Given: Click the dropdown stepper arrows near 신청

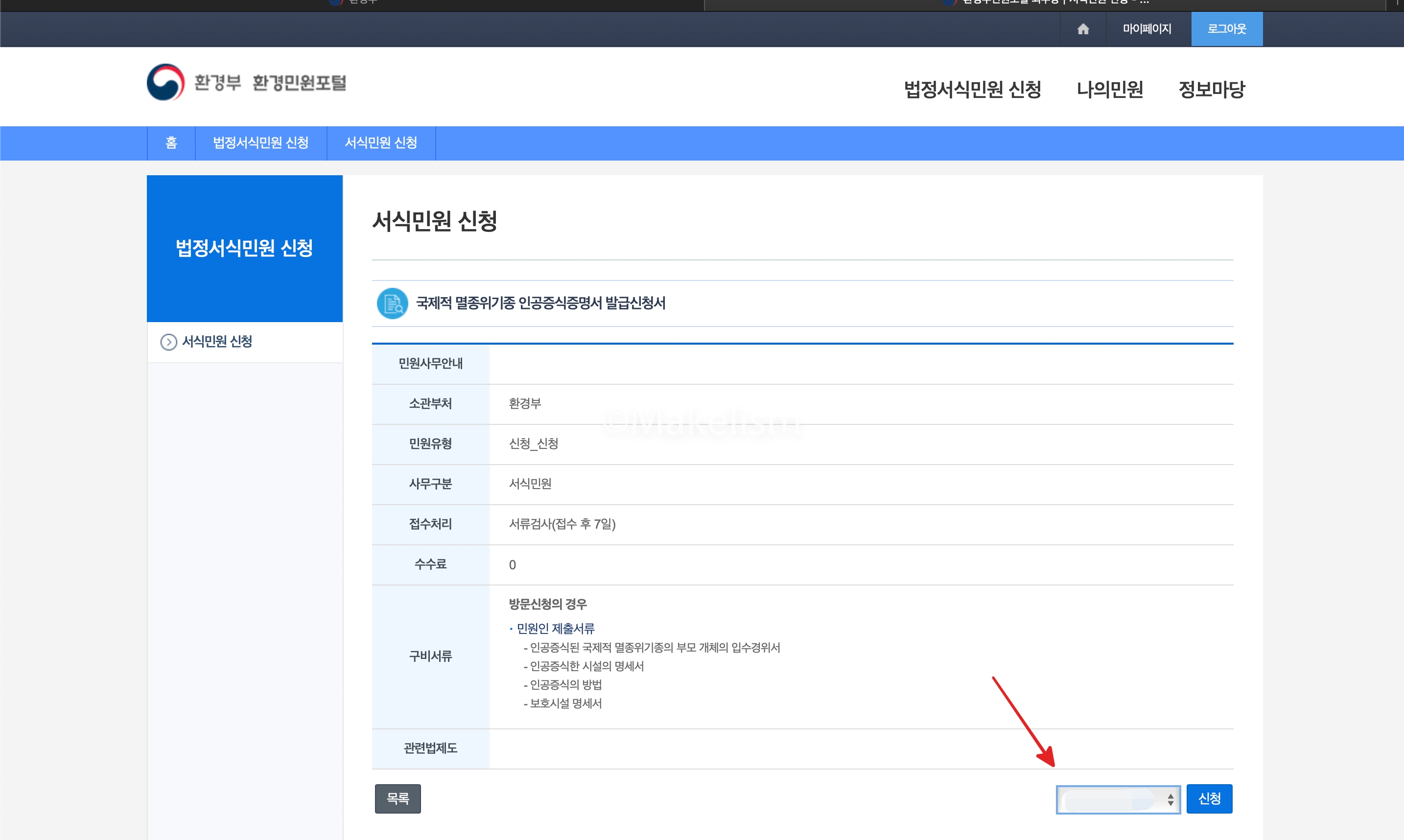Looking at the screenshot, I should pos(1170,799).
